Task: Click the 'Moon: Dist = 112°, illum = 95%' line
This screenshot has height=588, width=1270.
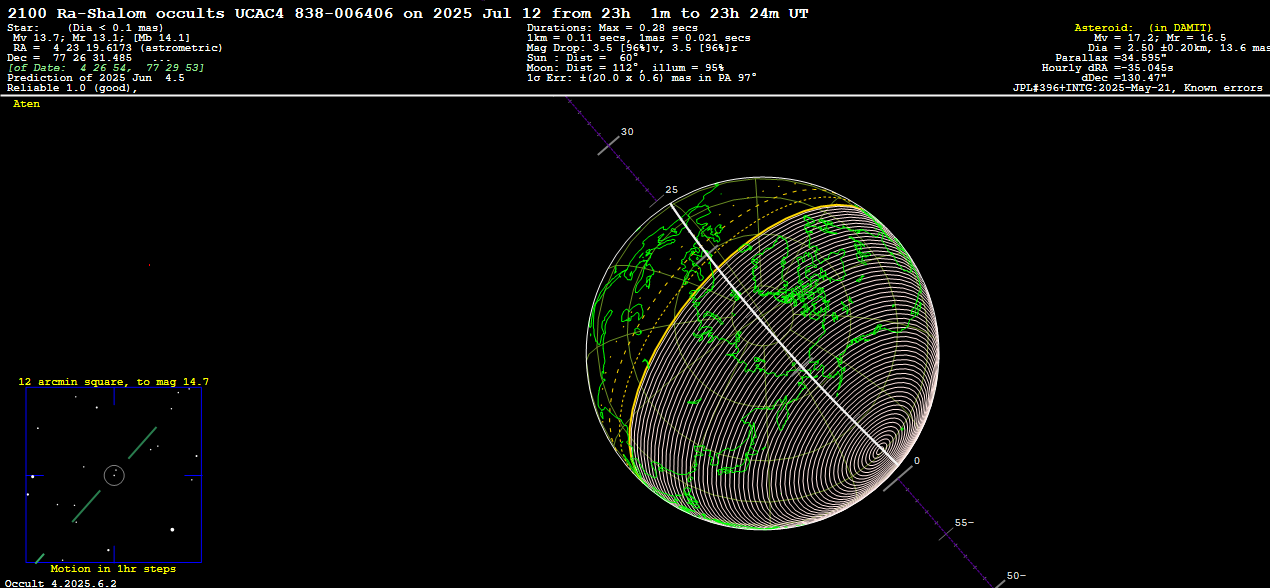Action: [x=625, y=67]
